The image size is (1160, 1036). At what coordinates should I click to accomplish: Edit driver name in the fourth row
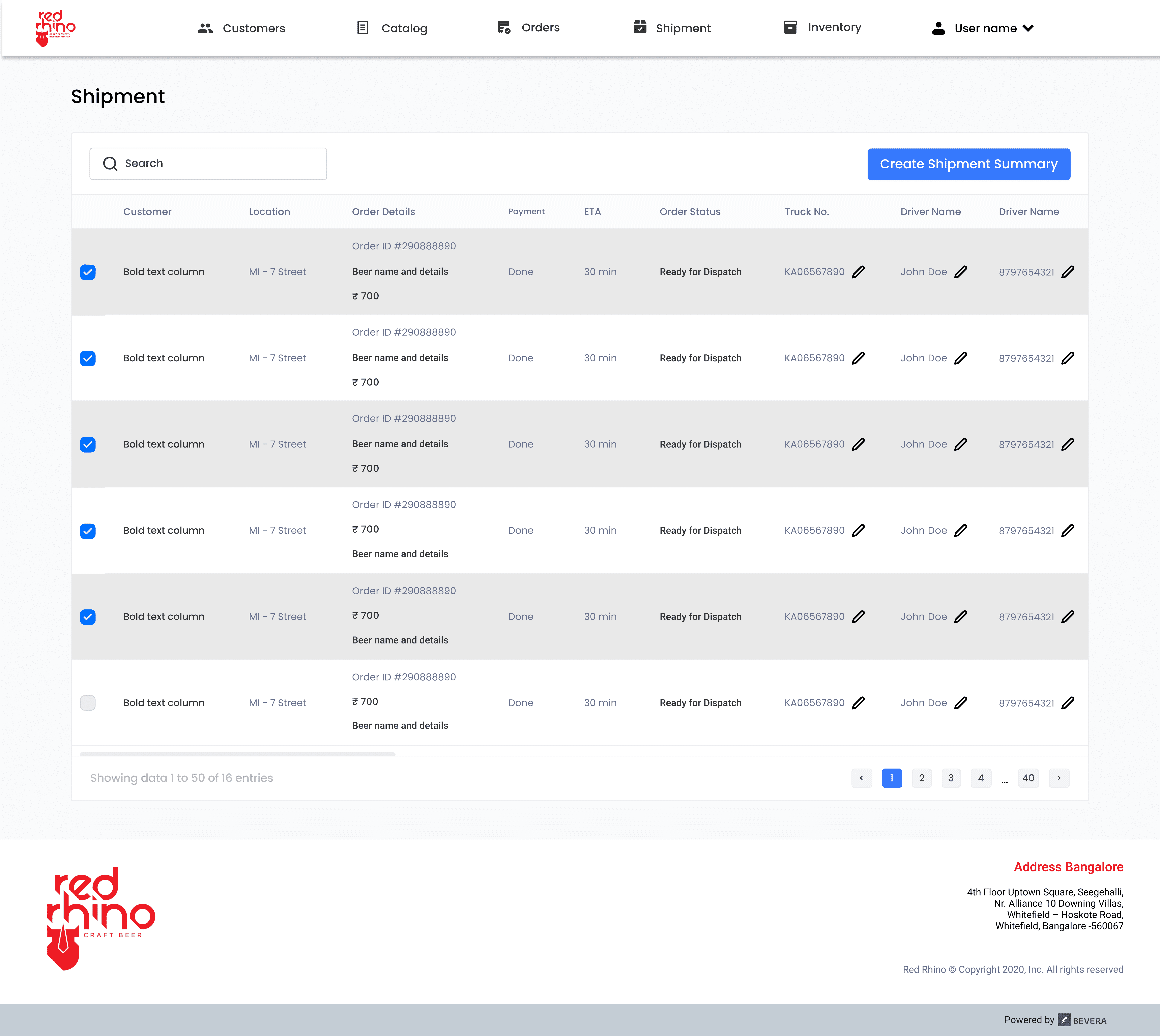(x=961, y=530)
